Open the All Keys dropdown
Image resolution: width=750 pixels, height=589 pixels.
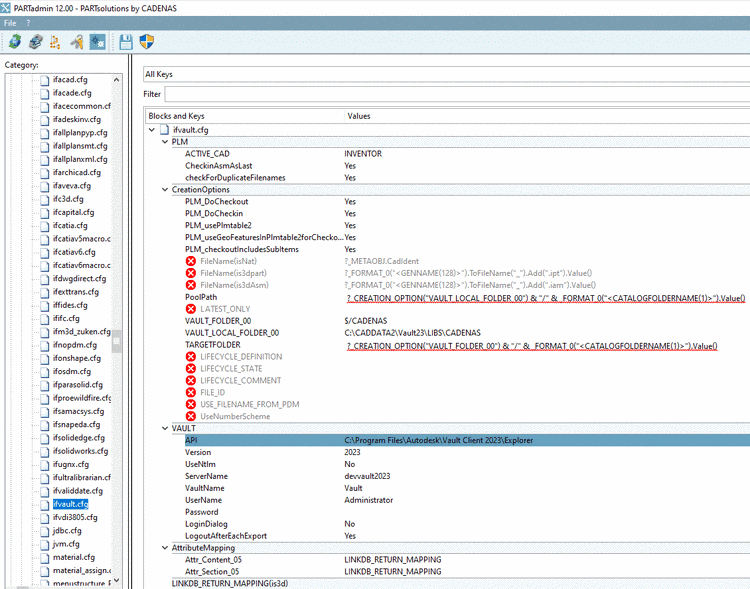[444, 74]
